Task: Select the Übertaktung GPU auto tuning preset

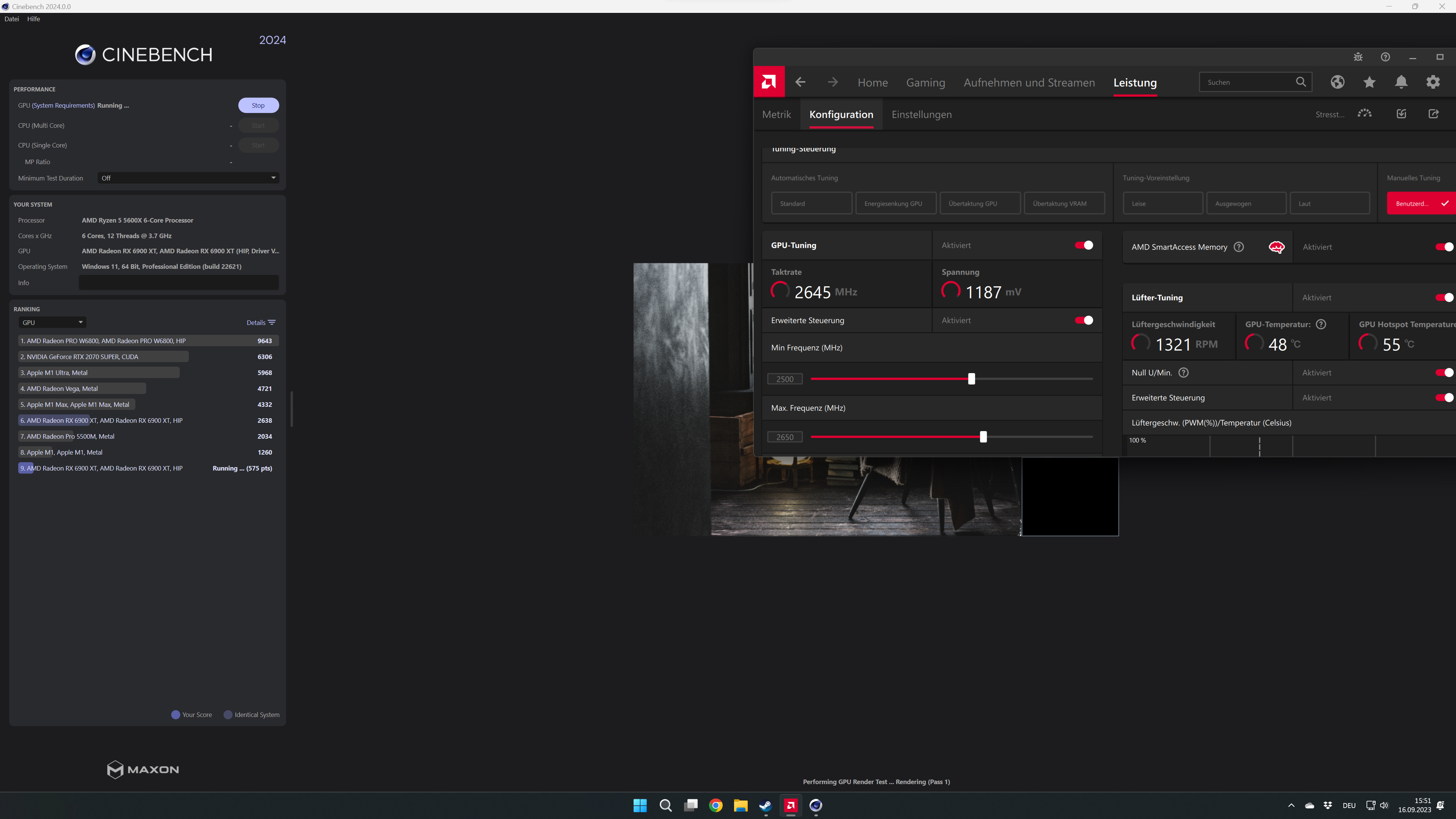Action: (979, 204)
